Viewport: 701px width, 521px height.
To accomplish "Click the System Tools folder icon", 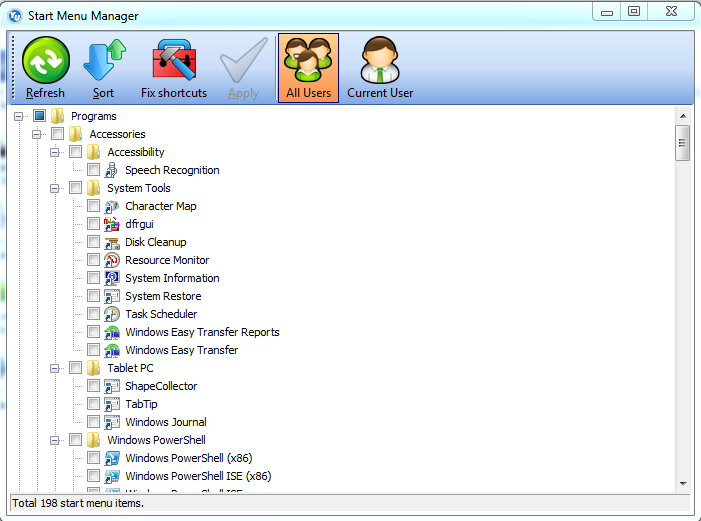I will (x=93, y=188).
